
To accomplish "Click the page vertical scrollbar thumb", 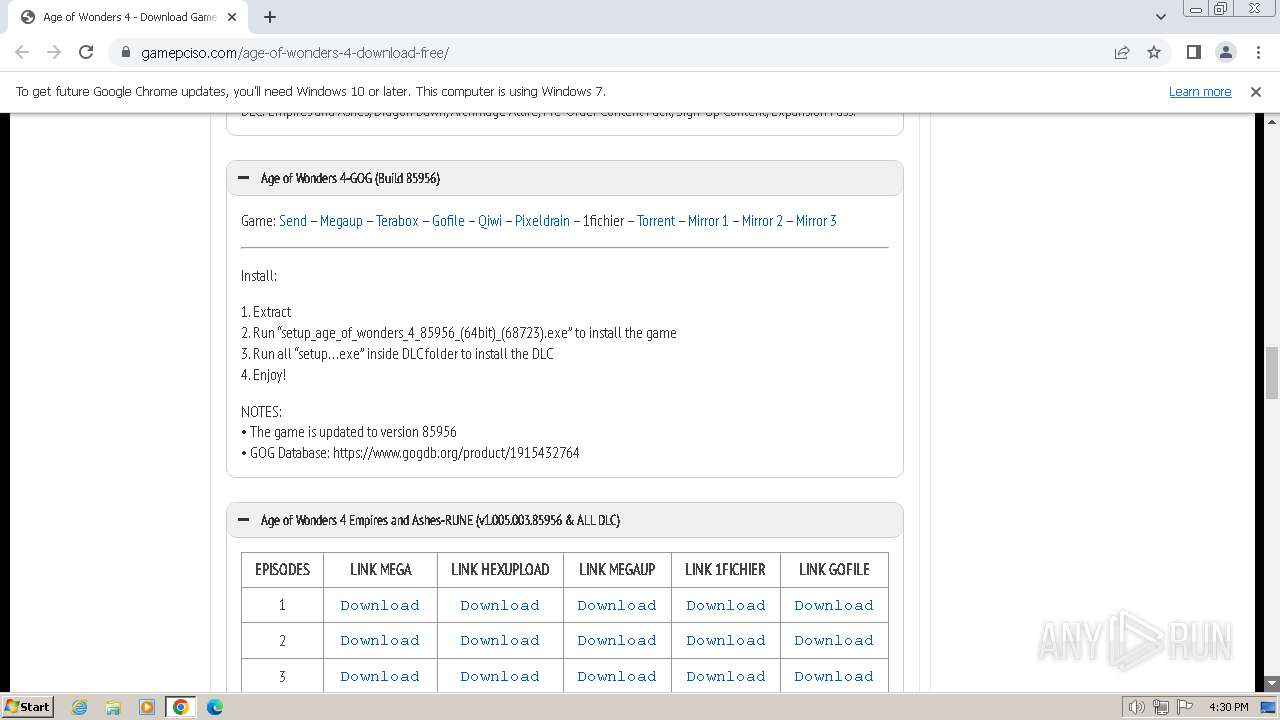I will pos(1272,372).
